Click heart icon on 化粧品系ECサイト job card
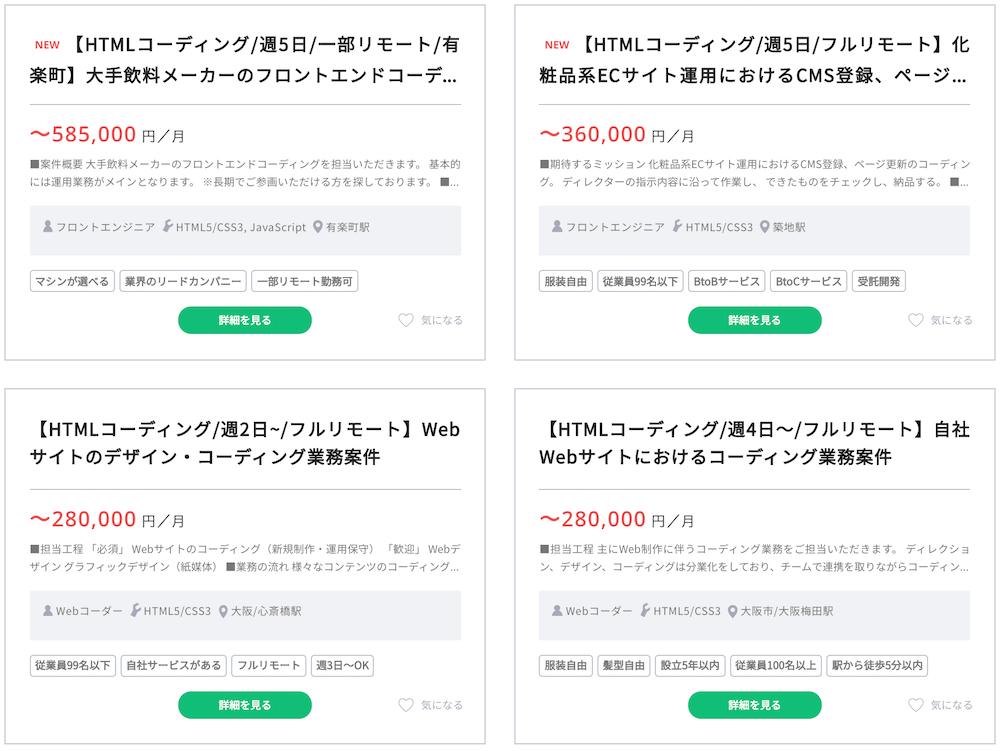The width and height of the screenshot is (1000, 751). 916,321
